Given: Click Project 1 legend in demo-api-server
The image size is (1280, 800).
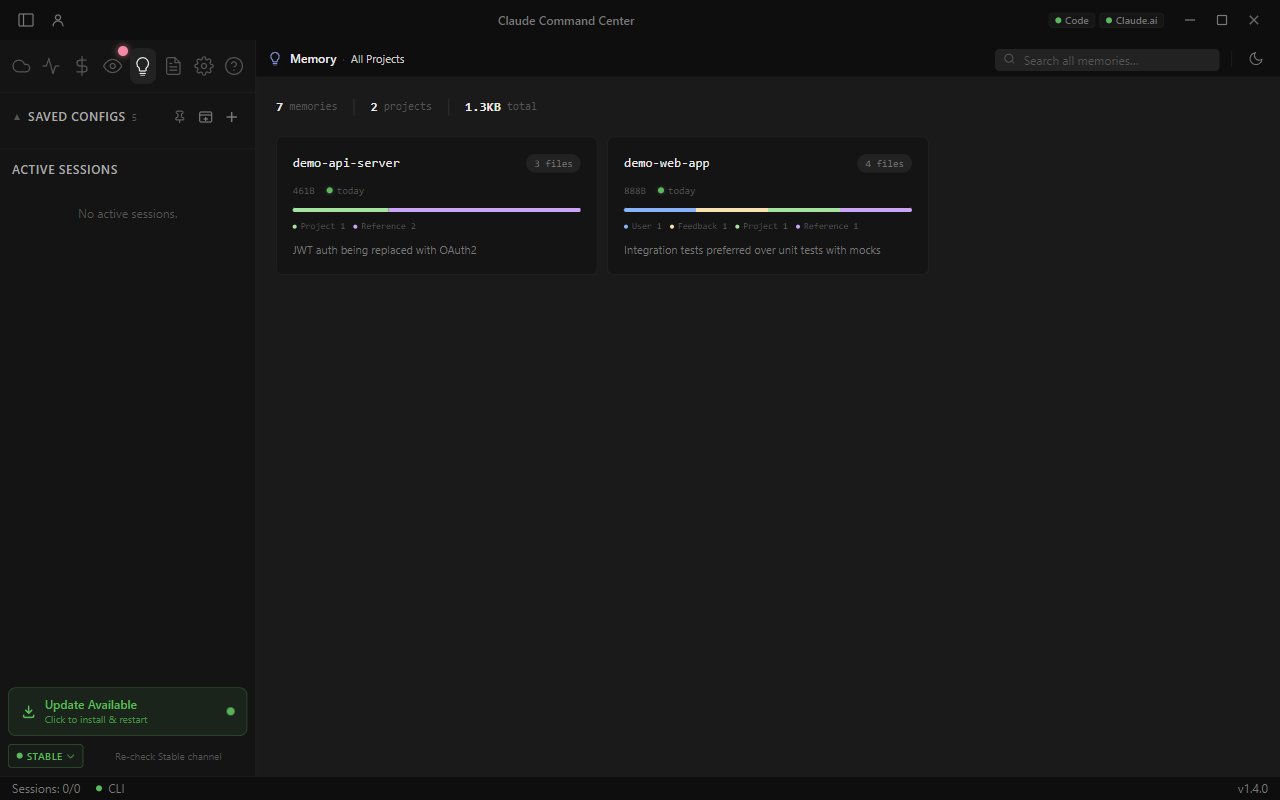Looking at the screenshot, I should coord(319,227).
